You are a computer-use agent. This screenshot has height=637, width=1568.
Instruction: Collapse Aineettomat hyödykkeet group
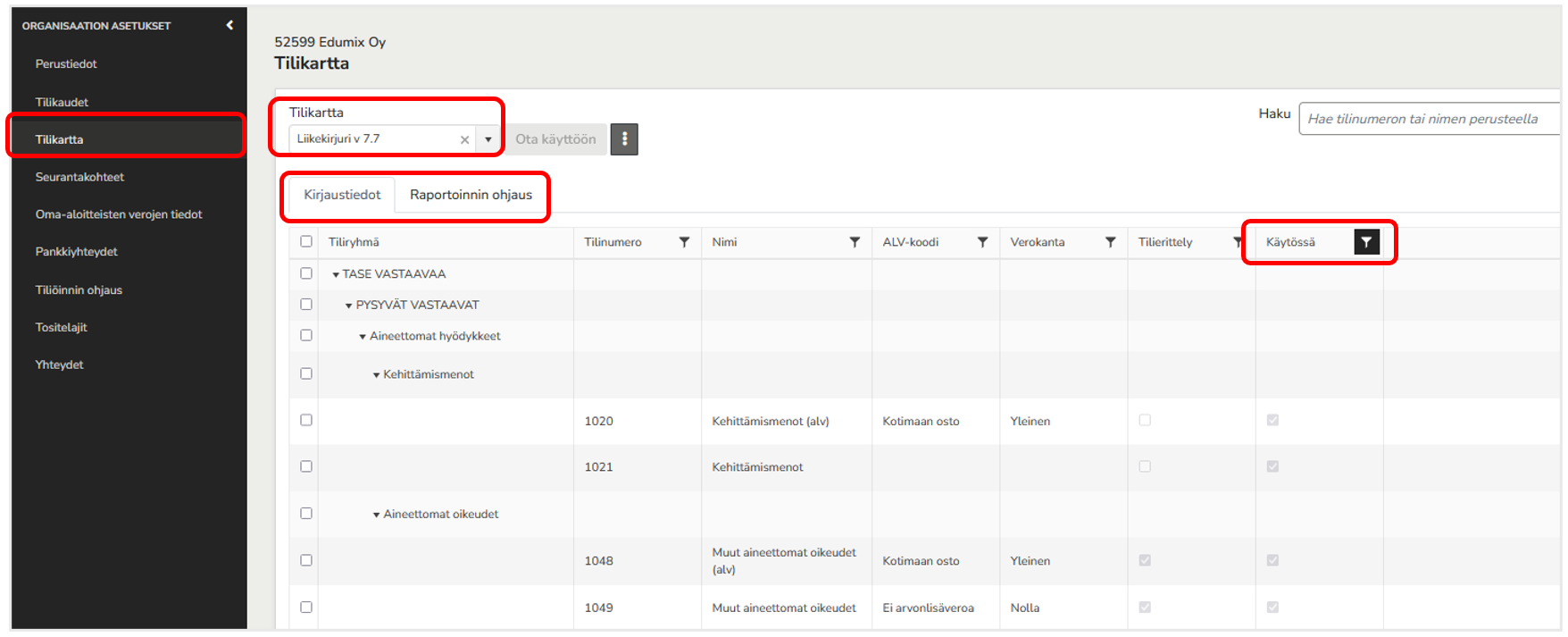click(x=363, y=337)
